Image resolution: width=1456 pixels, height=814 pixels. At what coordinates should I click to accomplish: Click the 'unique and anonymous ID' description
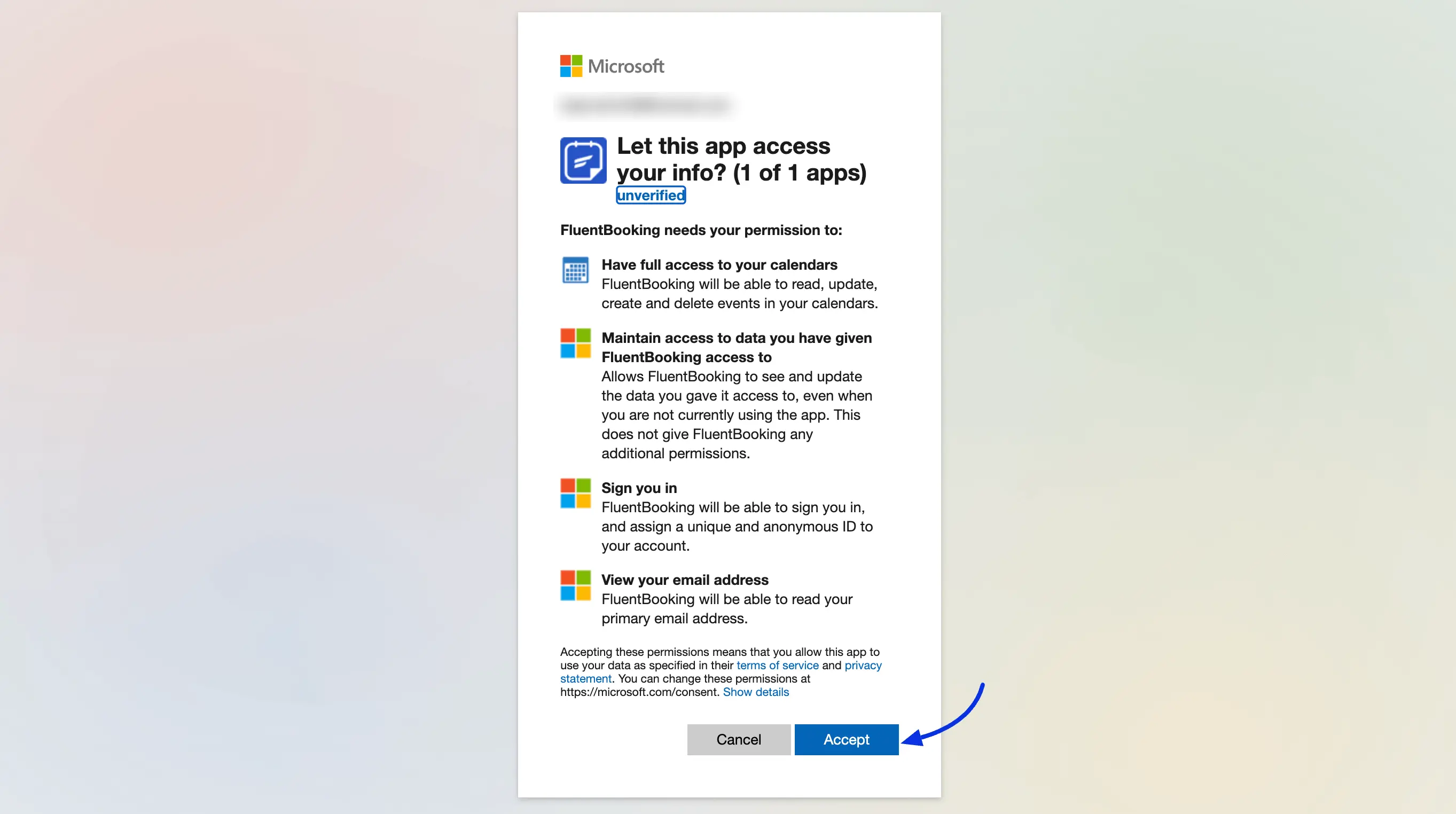(737, 527)
